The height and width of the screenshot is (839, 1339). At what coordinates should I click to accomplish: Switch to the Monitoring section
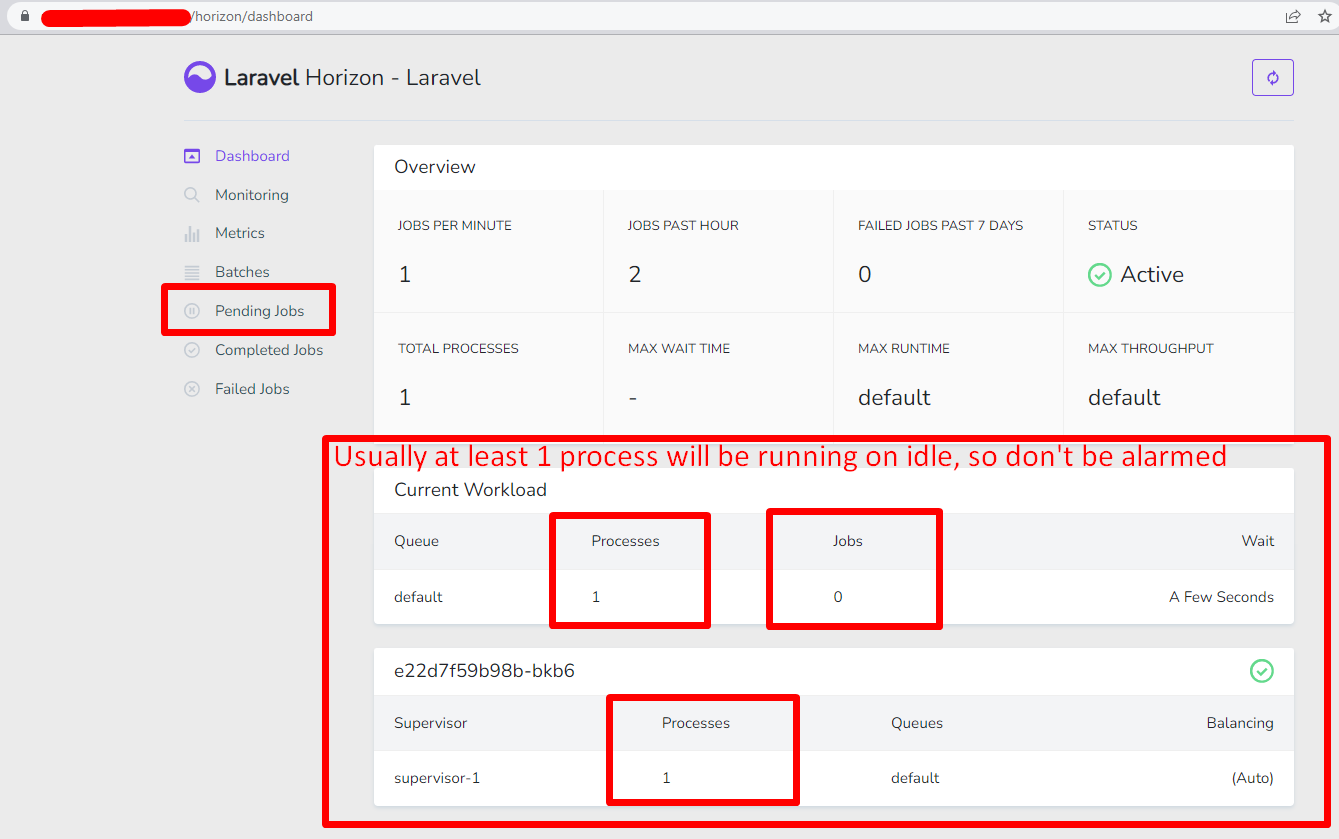coord(251,194)
